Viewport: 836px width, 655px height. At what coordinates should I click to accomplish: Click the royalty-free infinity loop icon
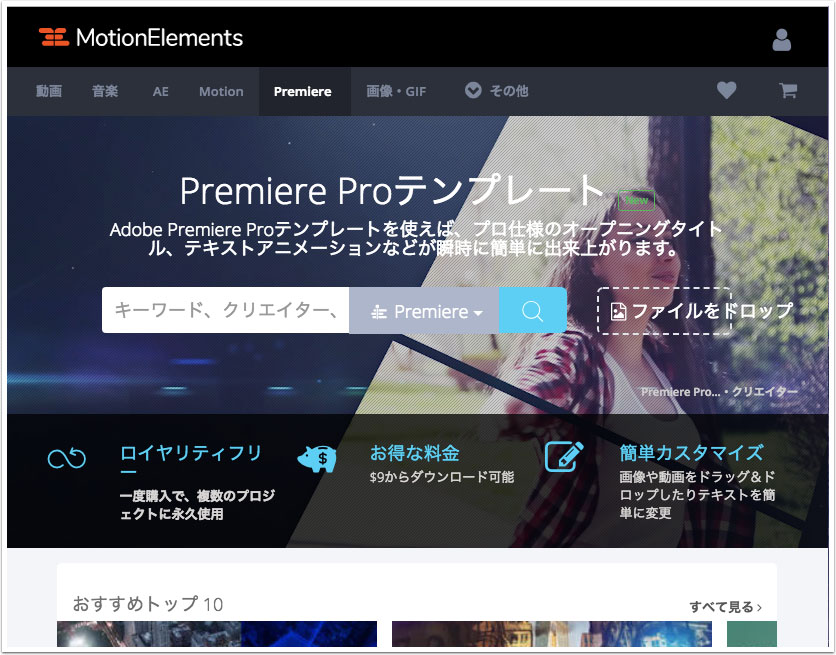click(67, 458)
